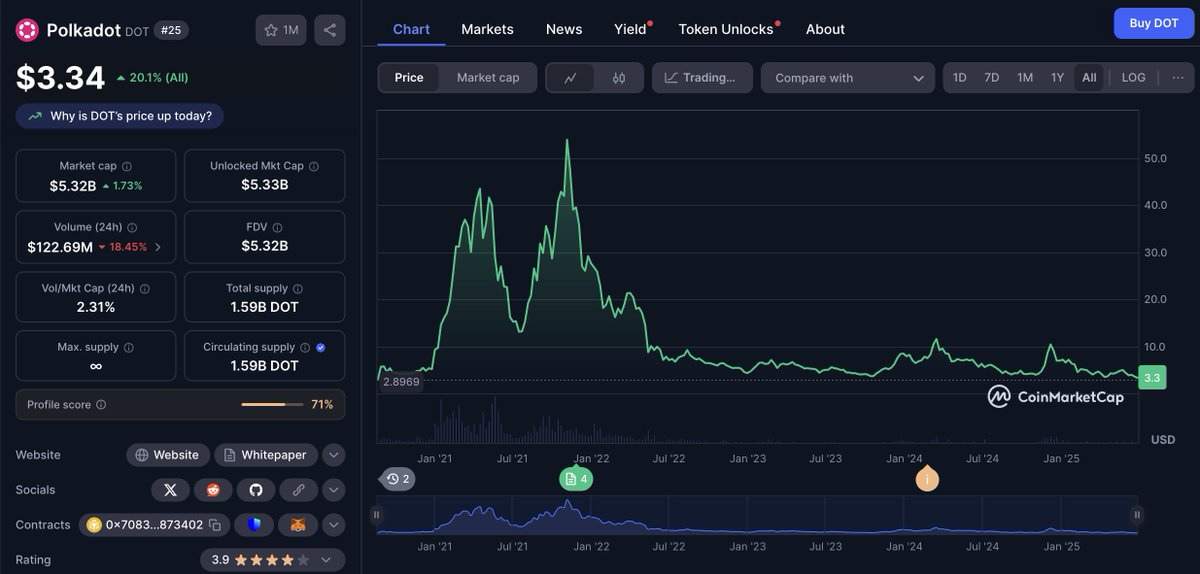1200x574 pixels.
Task: Open the Reddit social link
Action: coord(212,490)
